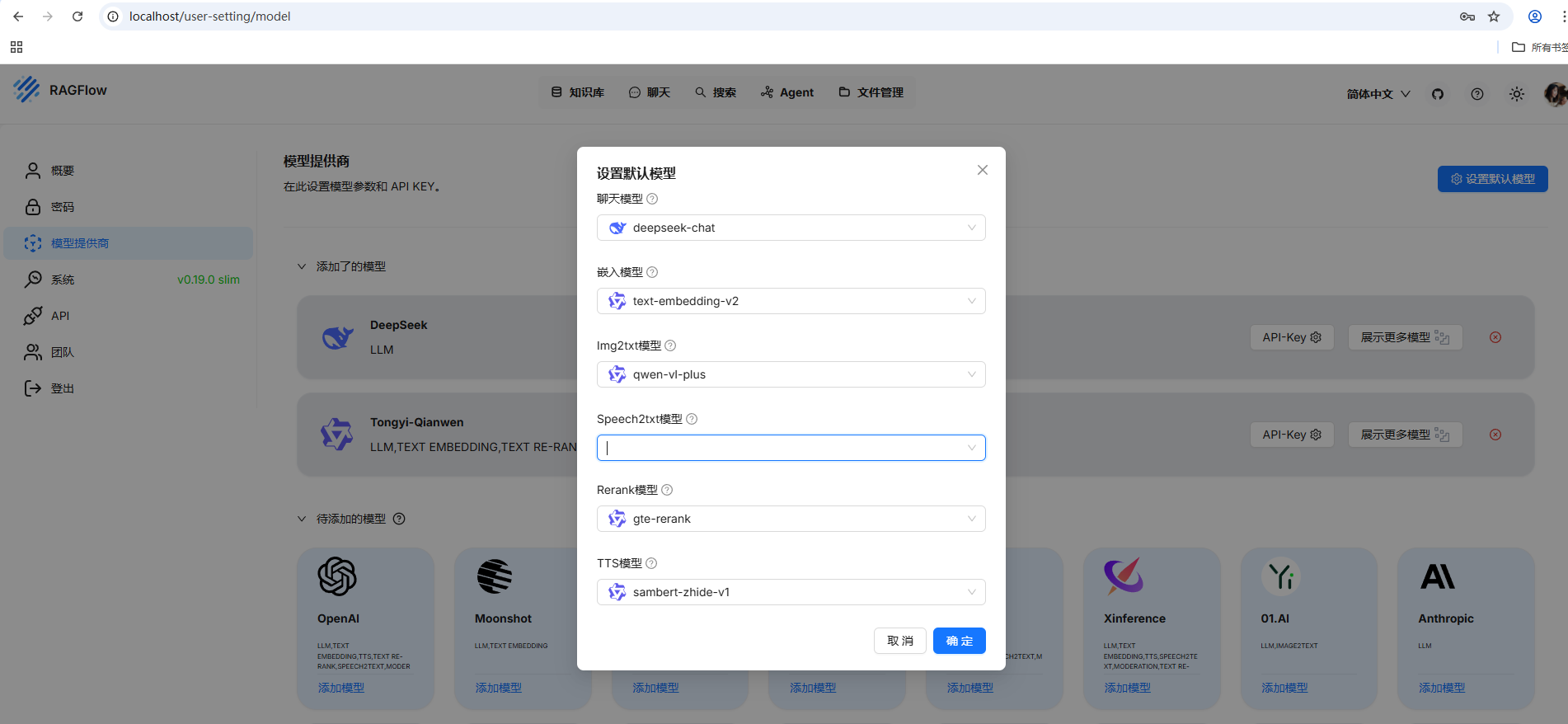Screen dimensions: 1568x724
Task: Click the 确定 button in dialog
Action: (x=960, y=641)
